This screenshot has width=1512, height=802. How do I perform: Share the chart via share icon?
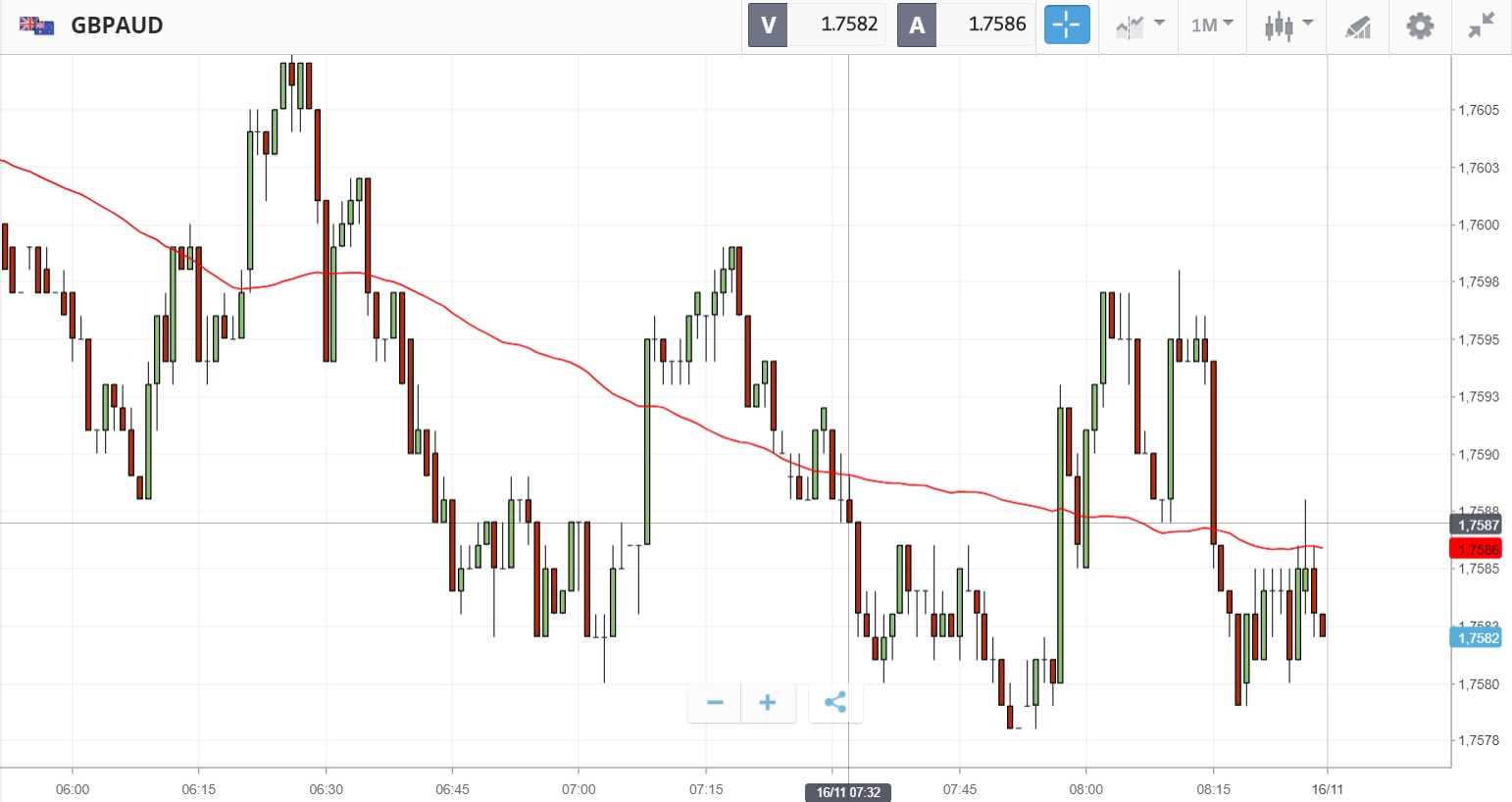835,703
